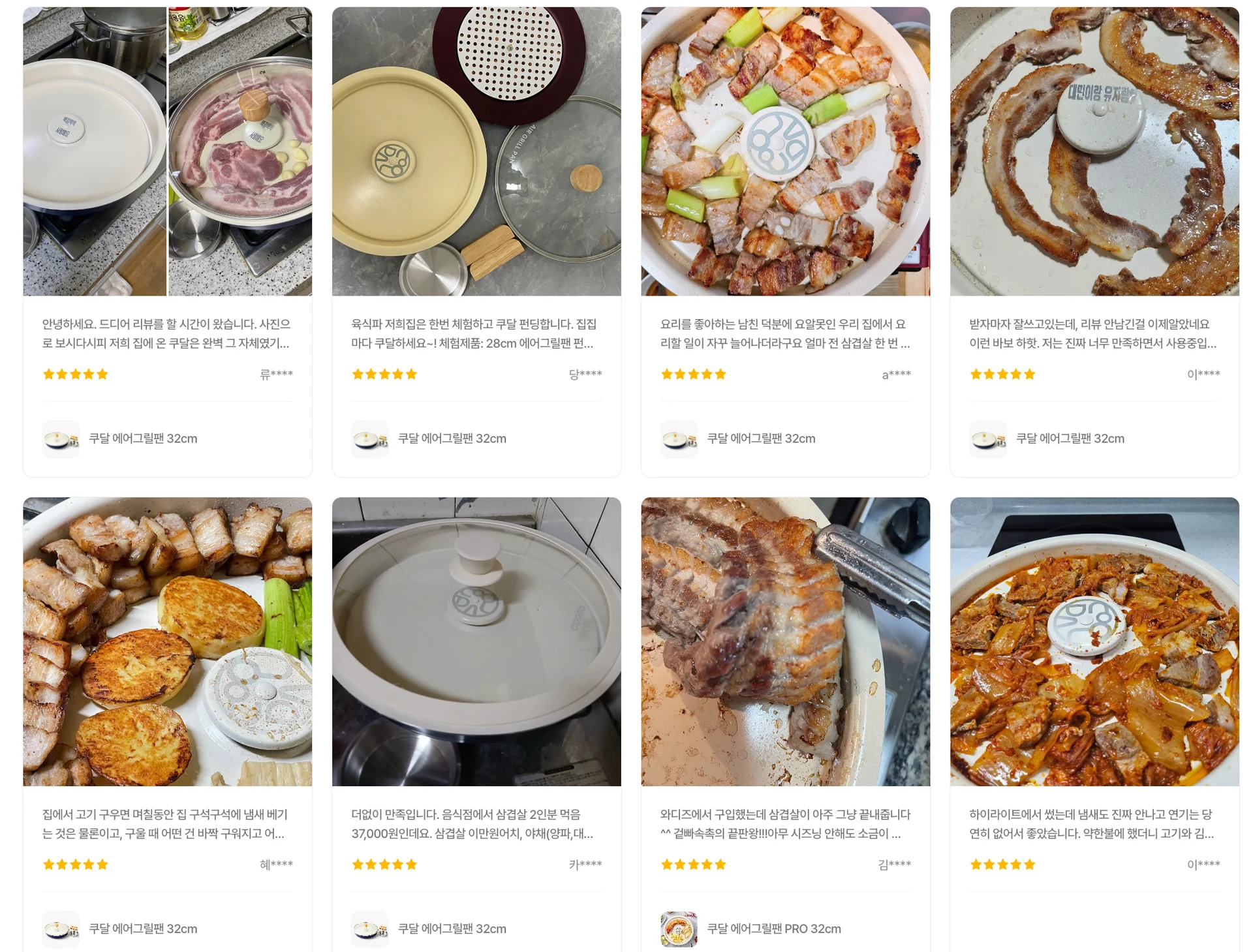Click the five-star rating on 김**** review
This screenshot has height=952, width=1253.
click(693, 865)
